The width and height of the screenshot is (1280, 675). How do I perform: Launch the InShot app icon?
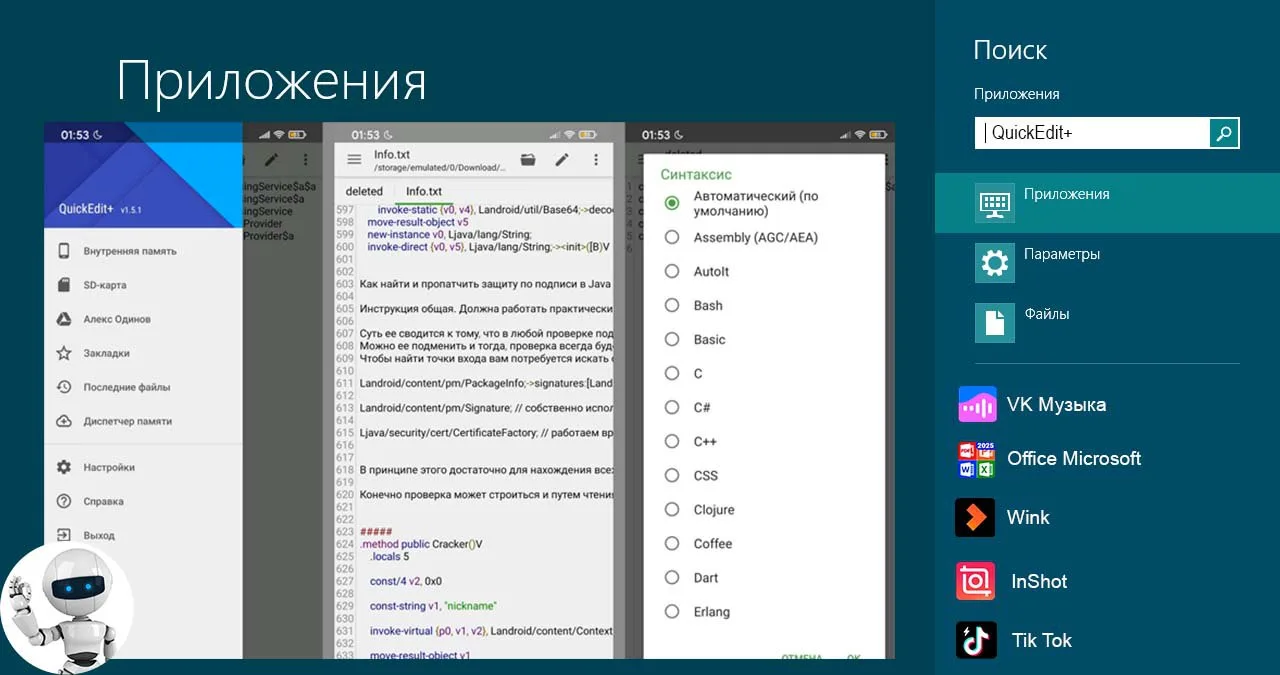pos(975,581)
